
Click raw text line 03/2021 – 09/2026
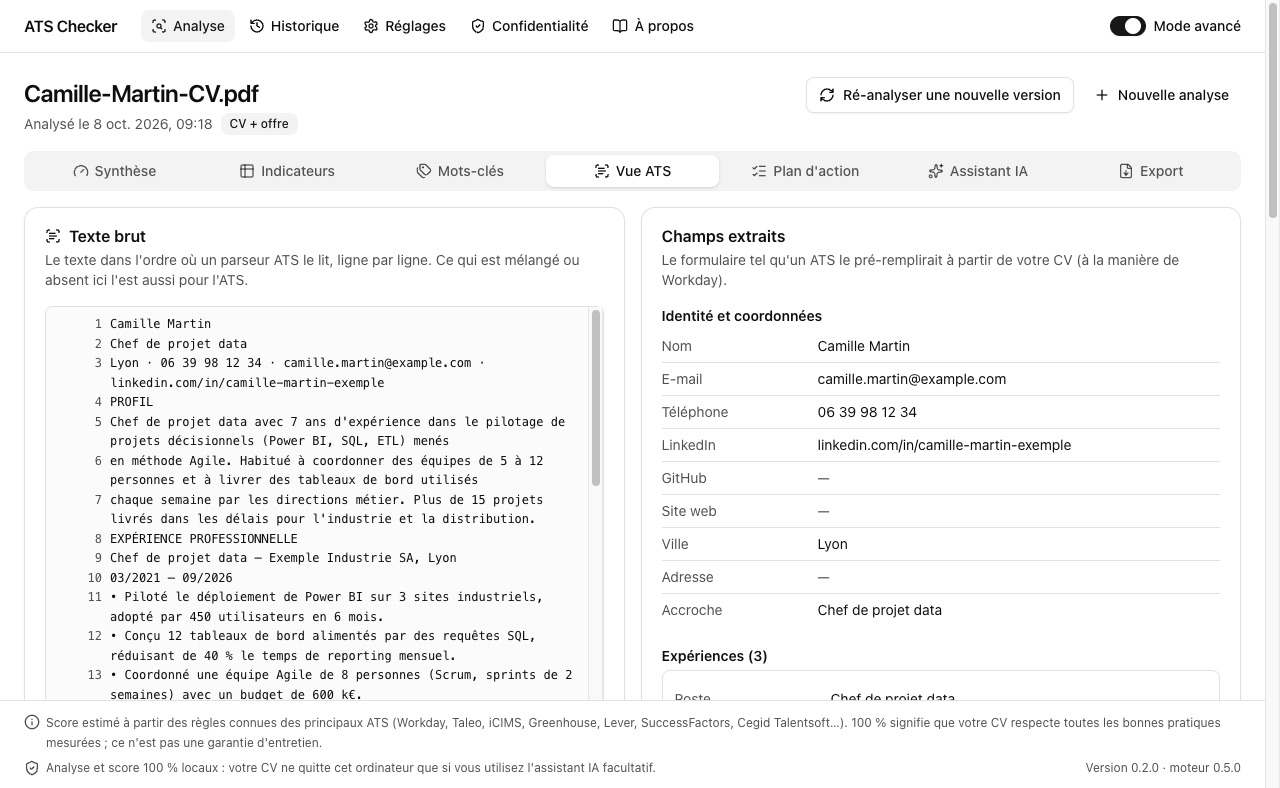pyautogui.click(x=171, y=578)
